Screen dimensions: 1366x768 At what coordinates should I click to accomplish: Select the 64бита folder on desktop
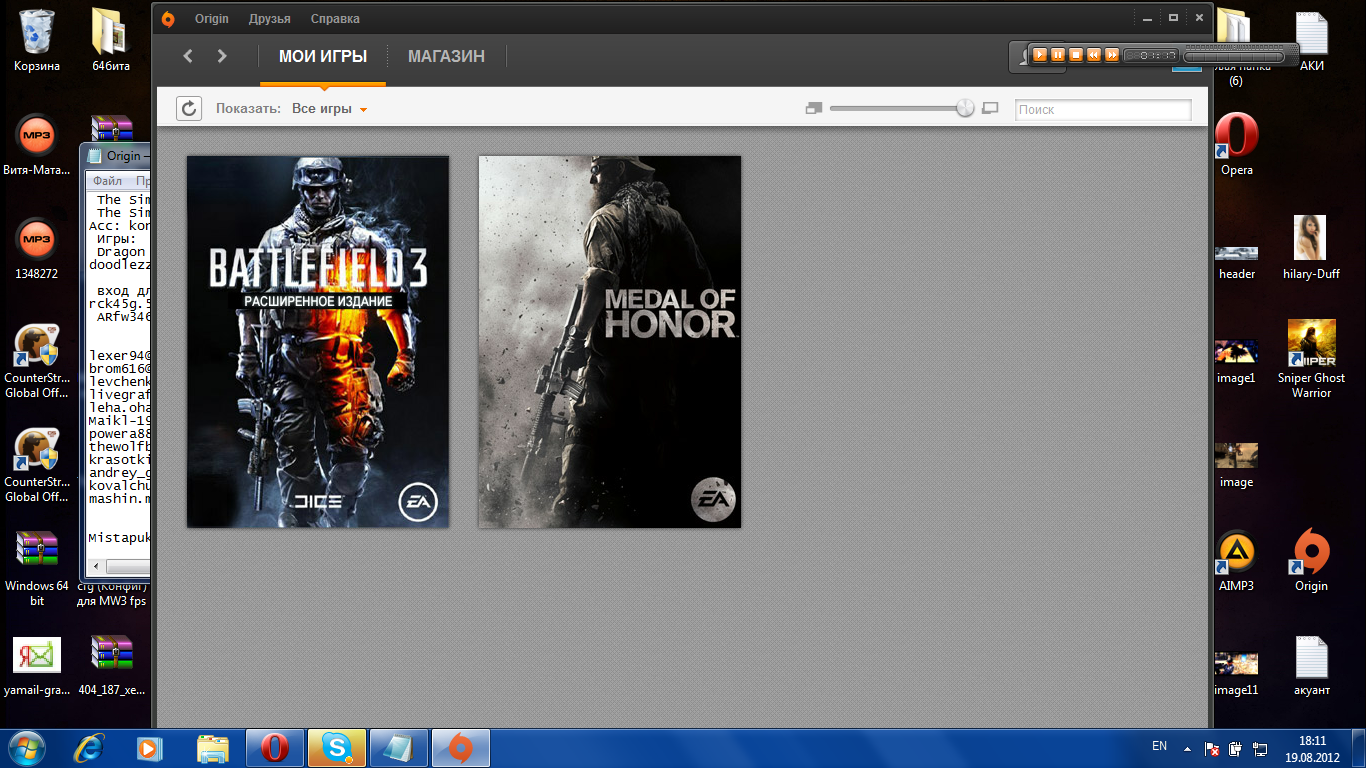point(111,40)
